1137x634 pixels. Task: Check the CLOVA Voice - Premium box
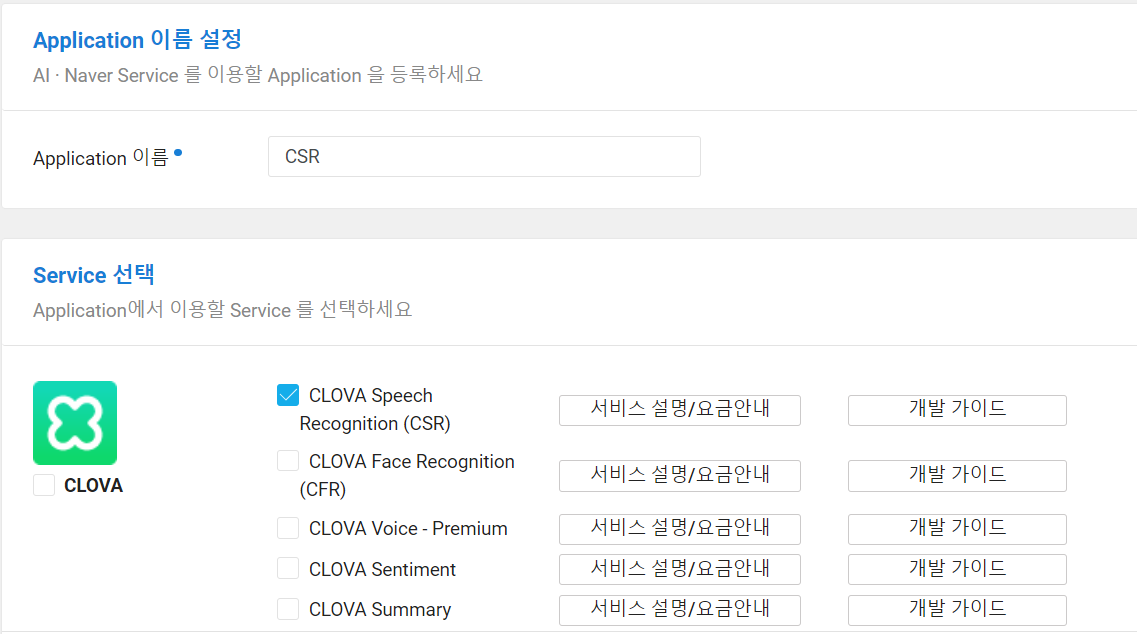pos(288,528)
